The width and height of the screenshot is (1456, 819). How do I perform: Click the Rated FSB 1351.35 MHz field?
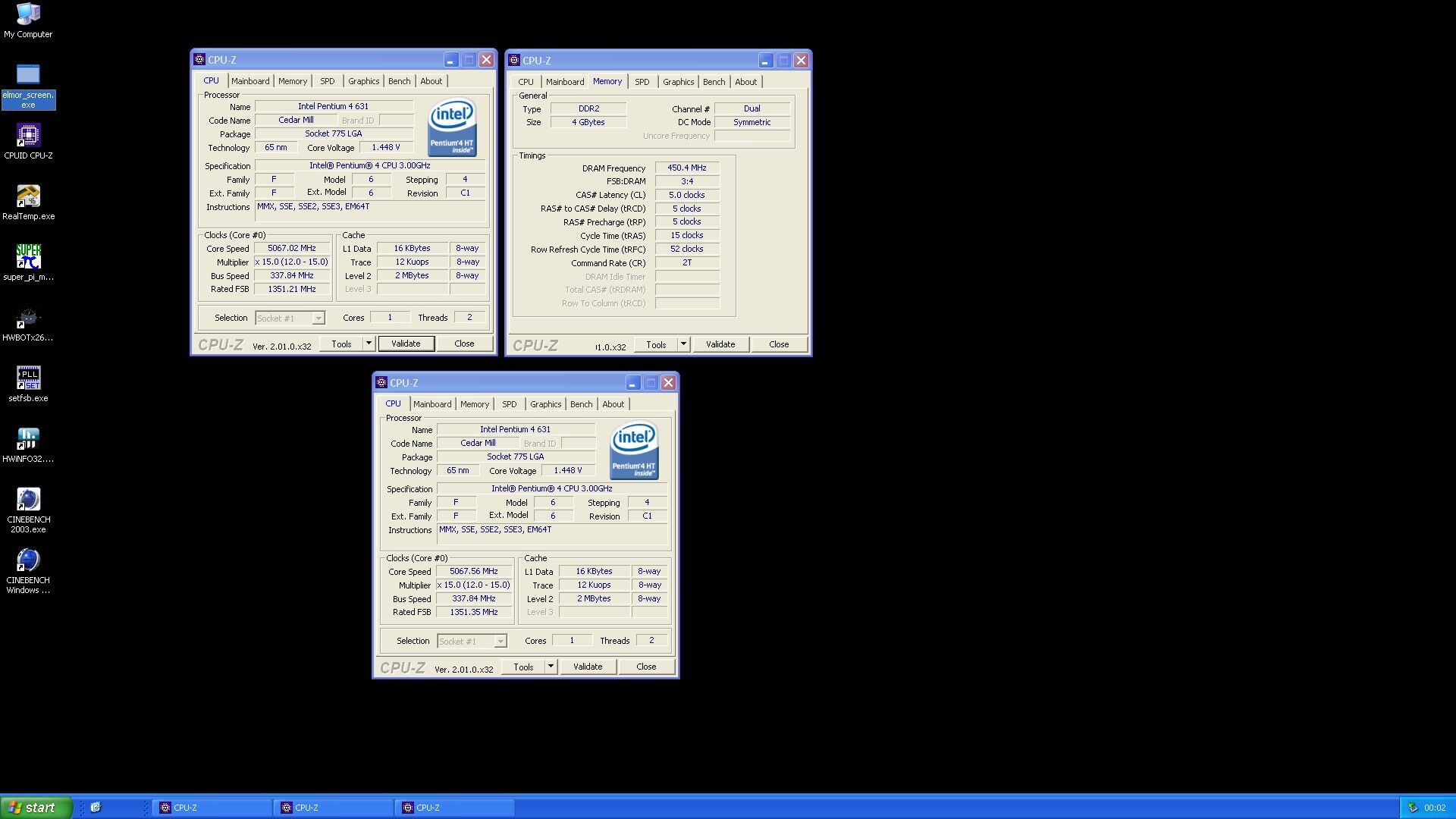(x=474, y=613)
